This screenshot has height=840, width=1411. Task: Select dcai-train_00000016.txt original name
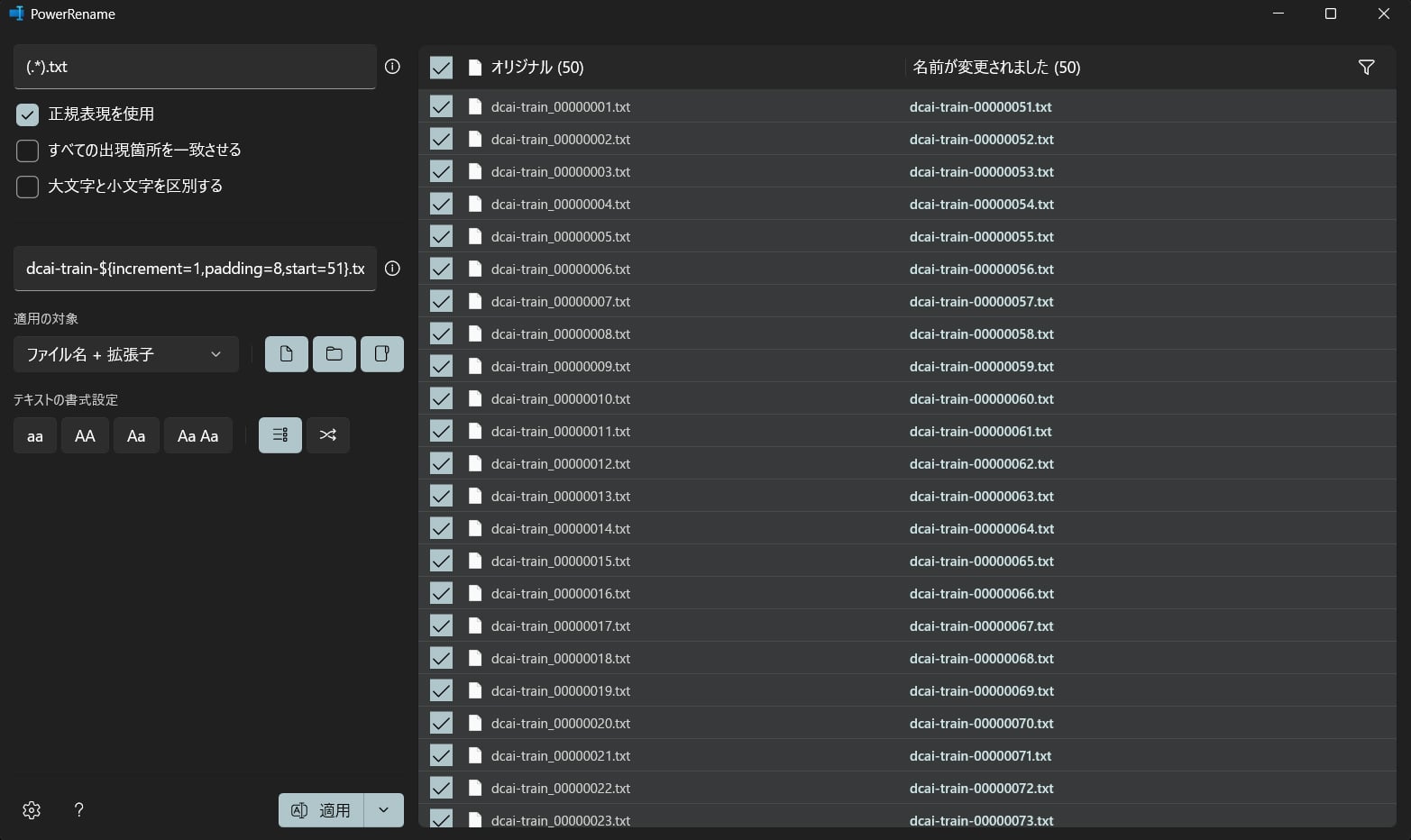[561, 593]
